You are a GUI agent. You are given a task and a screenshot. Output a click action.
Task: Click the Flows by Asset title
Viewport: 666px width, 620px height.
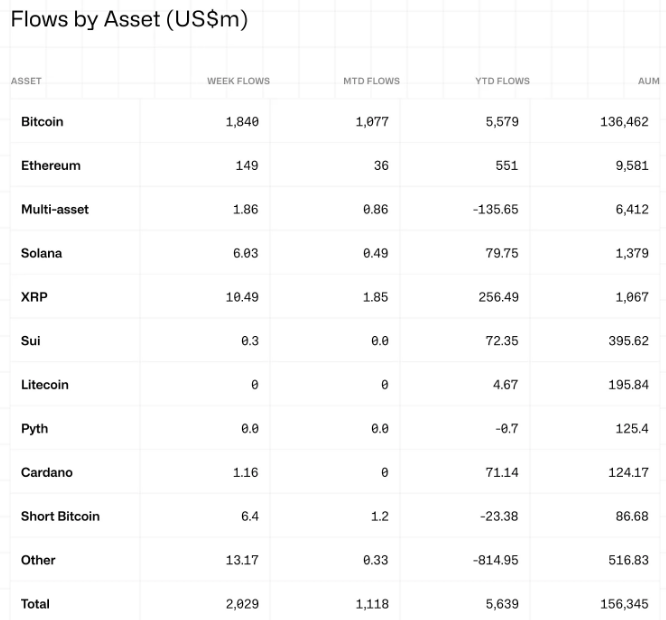[x=129, y=20]
